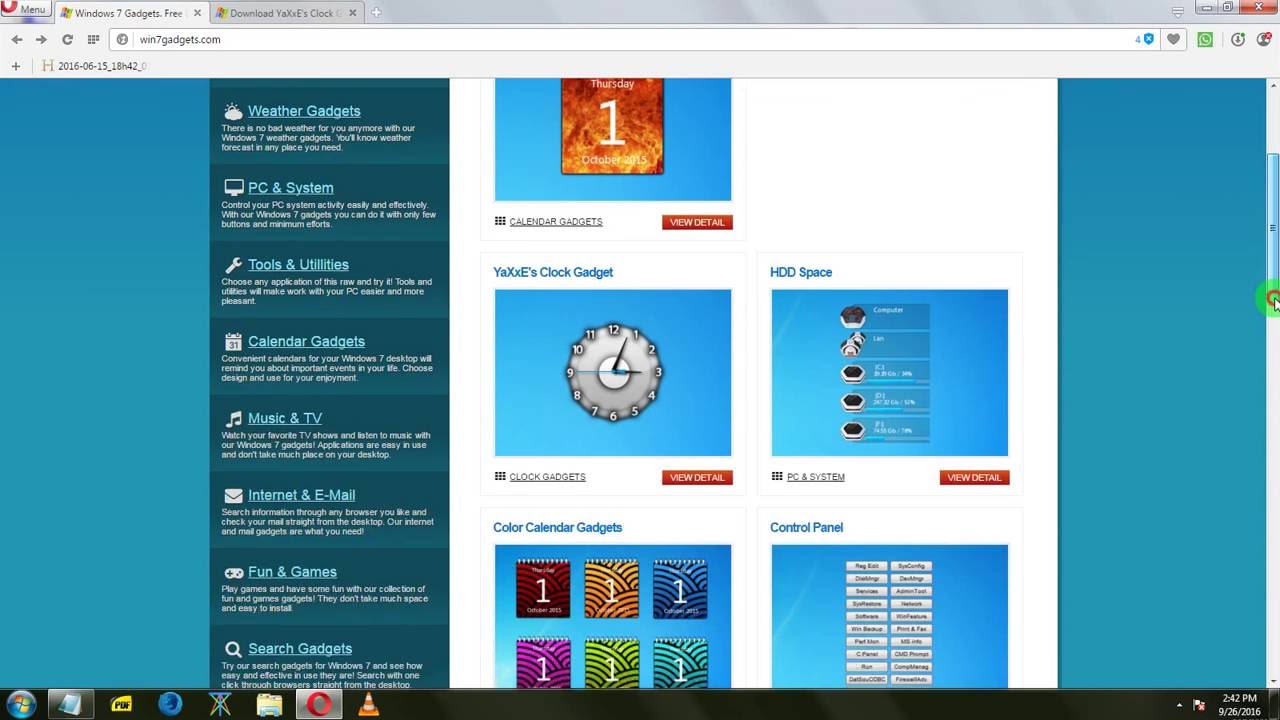This screenshot has height=720, width=1280.
Task: Click the Calendar Gadgets sidebar calendar icon
Action: tap(233, 342)
